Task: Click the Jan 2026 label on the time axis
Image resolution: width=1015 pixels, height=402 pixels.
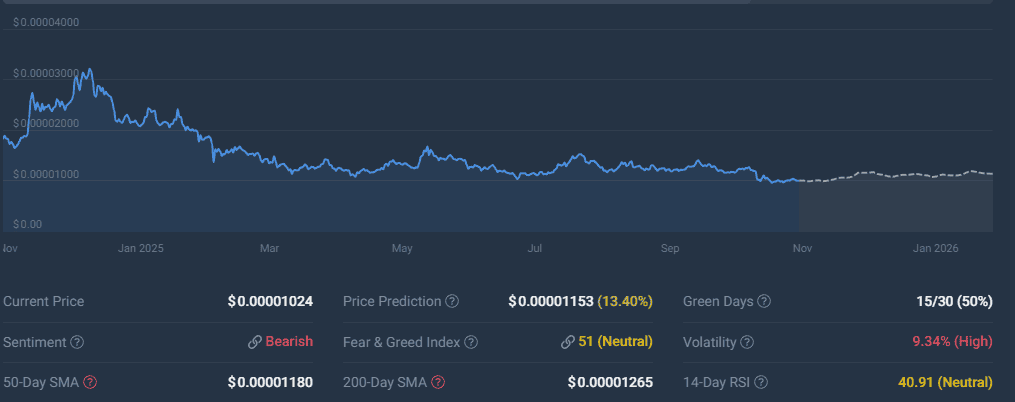Action: [x=936, y=247]
